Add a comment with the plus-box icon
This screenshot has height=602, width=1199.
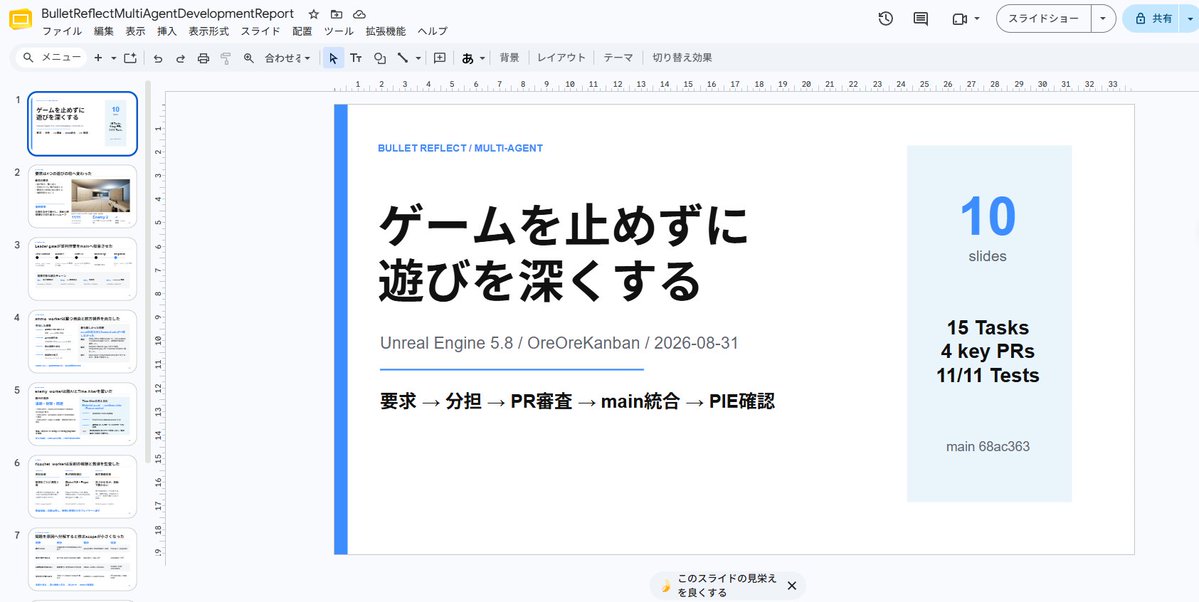click(440, 57)
